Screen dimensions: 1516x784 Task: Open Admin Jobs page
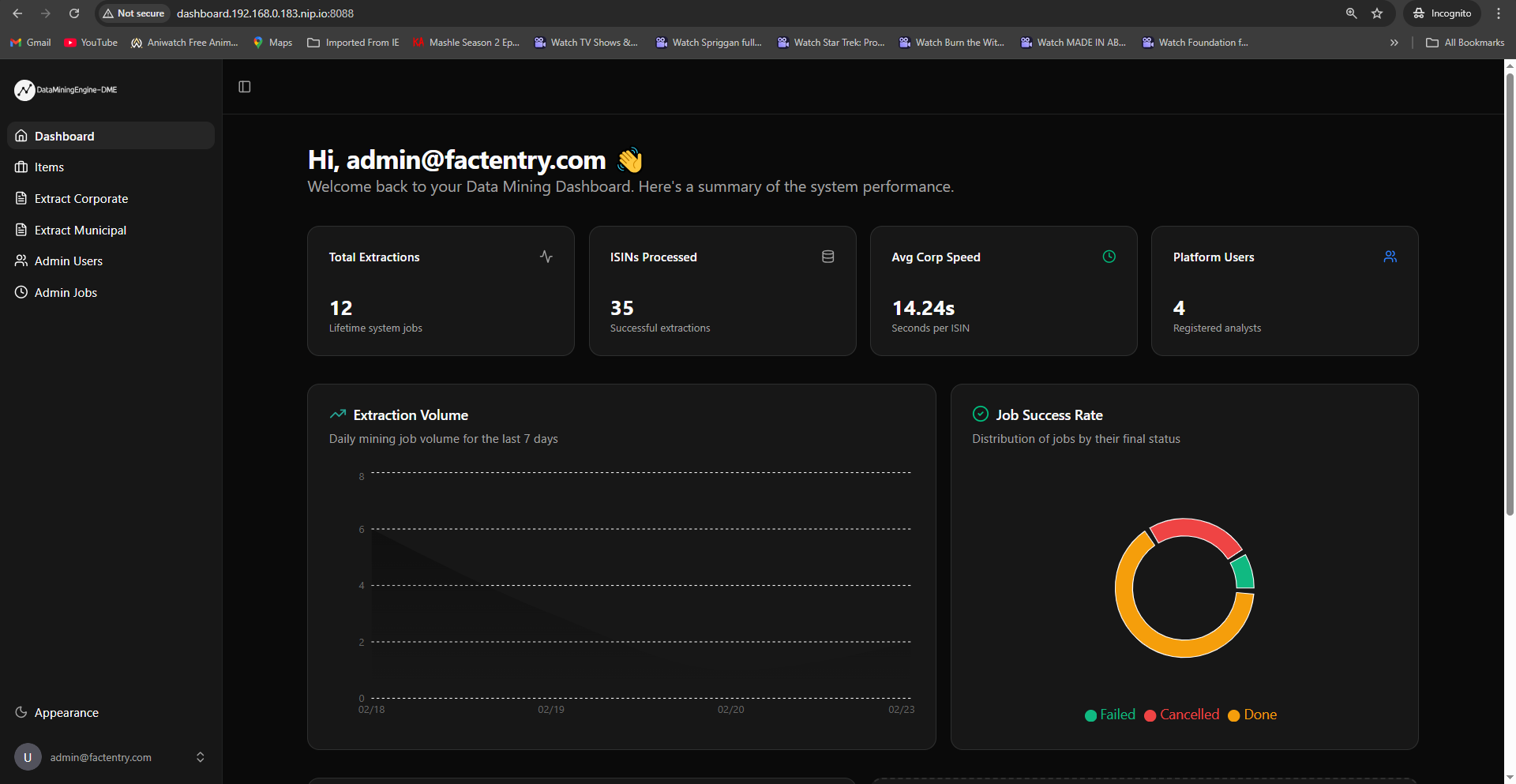pyautogui.click(x=111, y=292)
